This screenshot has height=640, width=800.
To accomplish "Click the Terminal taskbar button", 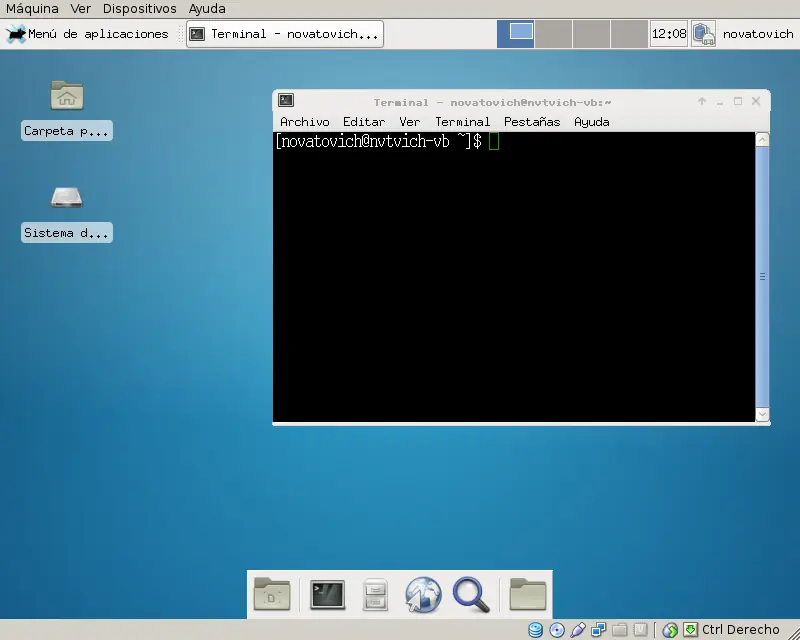I will click(285, 34).
